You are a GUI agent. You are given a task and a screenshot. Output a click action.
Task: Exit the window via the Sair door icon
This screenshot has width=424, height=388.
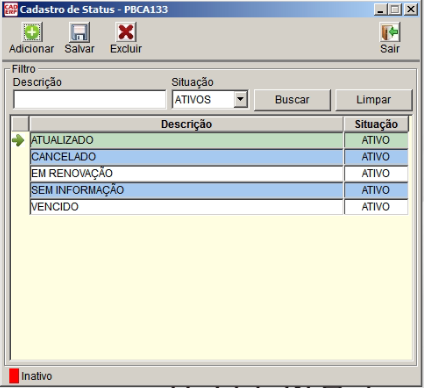tap(390, 32)
